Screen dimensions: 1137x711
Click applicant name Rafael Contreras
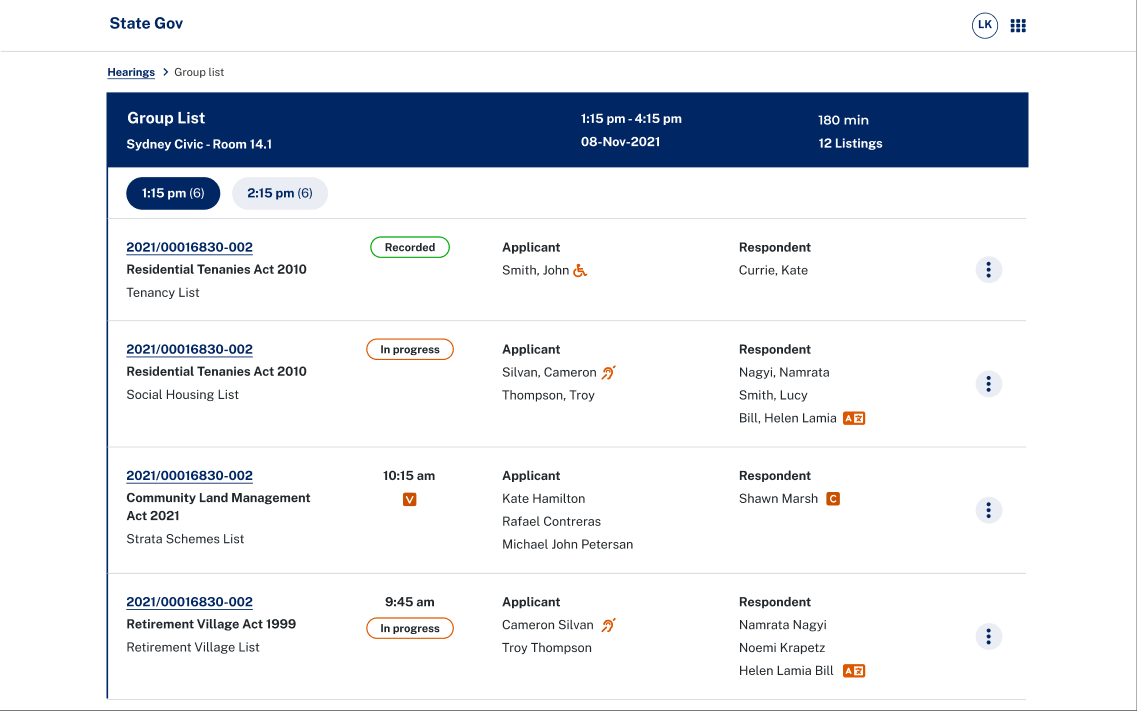coord(551,522)
